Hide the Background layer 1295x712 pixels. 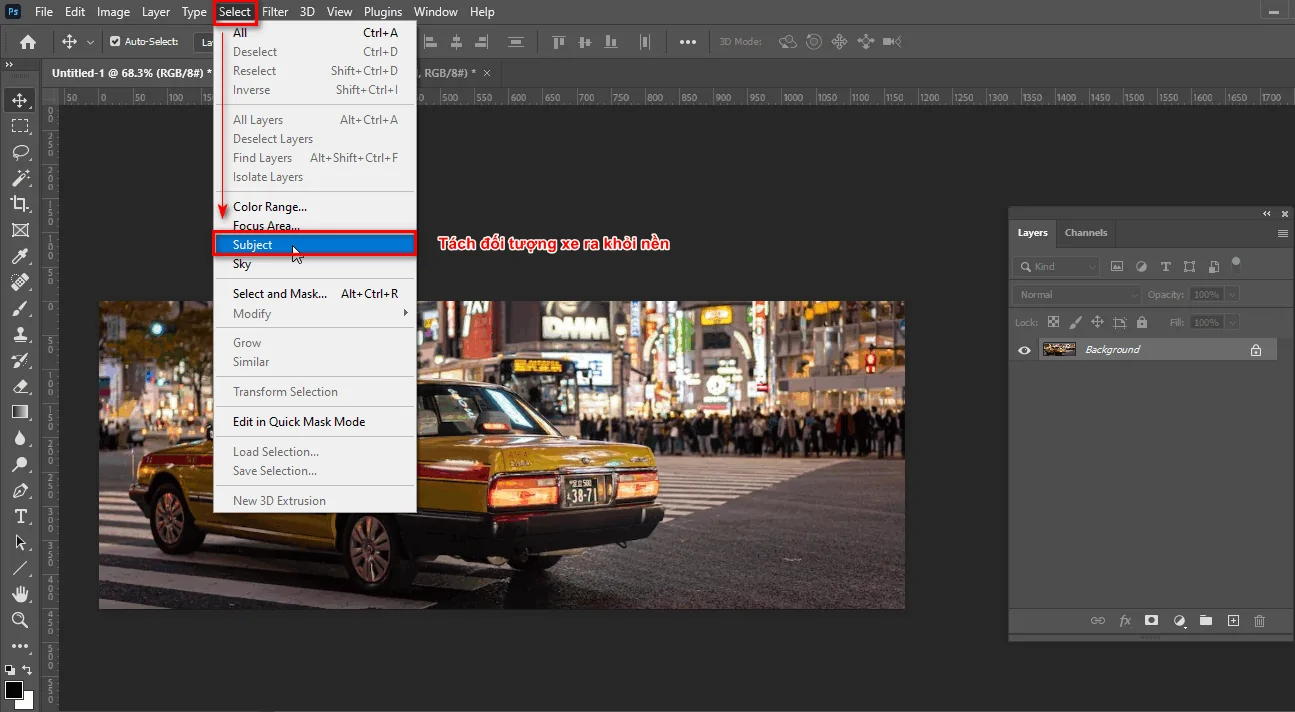(x=1023, y=349)
